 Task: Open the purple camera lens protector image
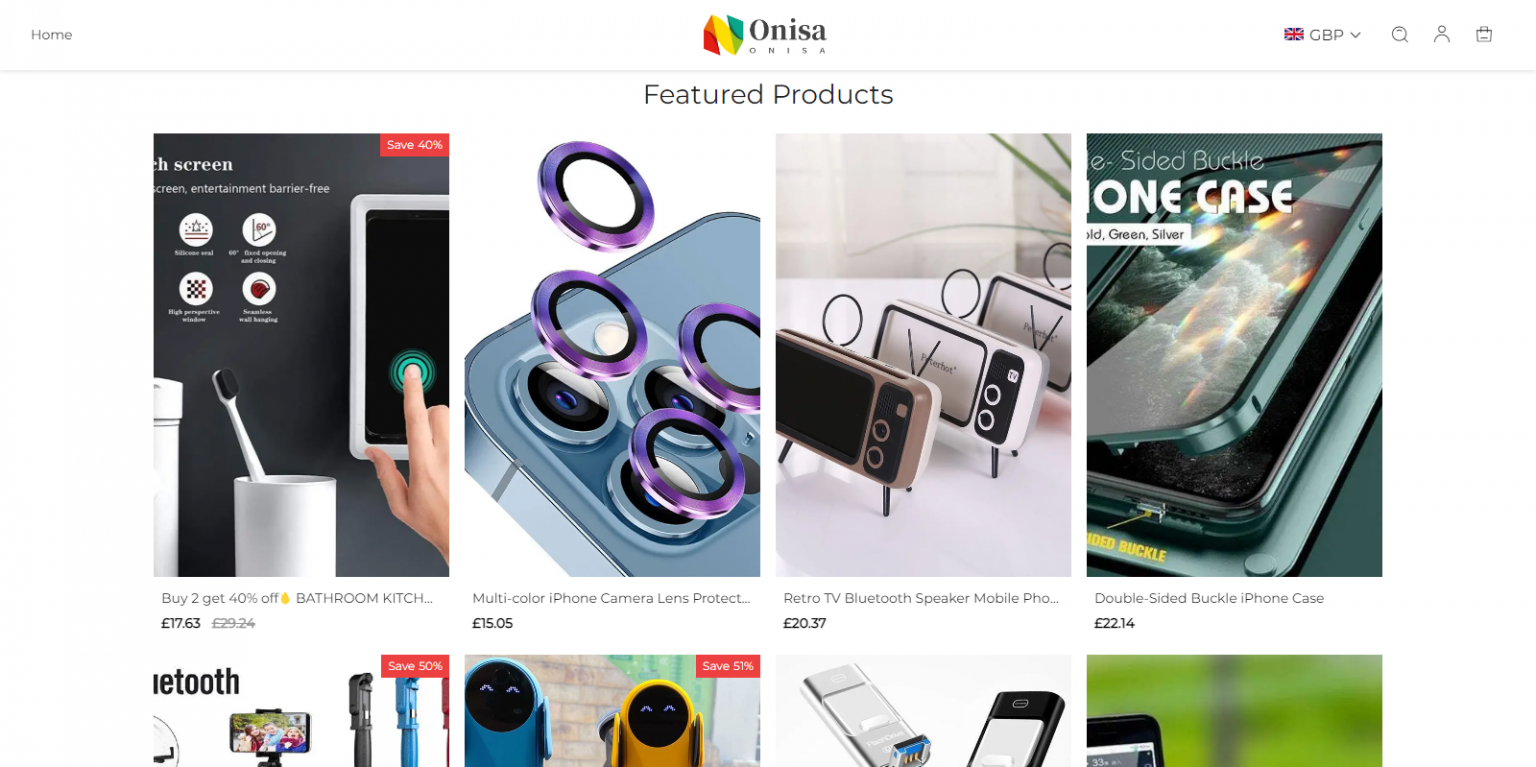[612, 355]
